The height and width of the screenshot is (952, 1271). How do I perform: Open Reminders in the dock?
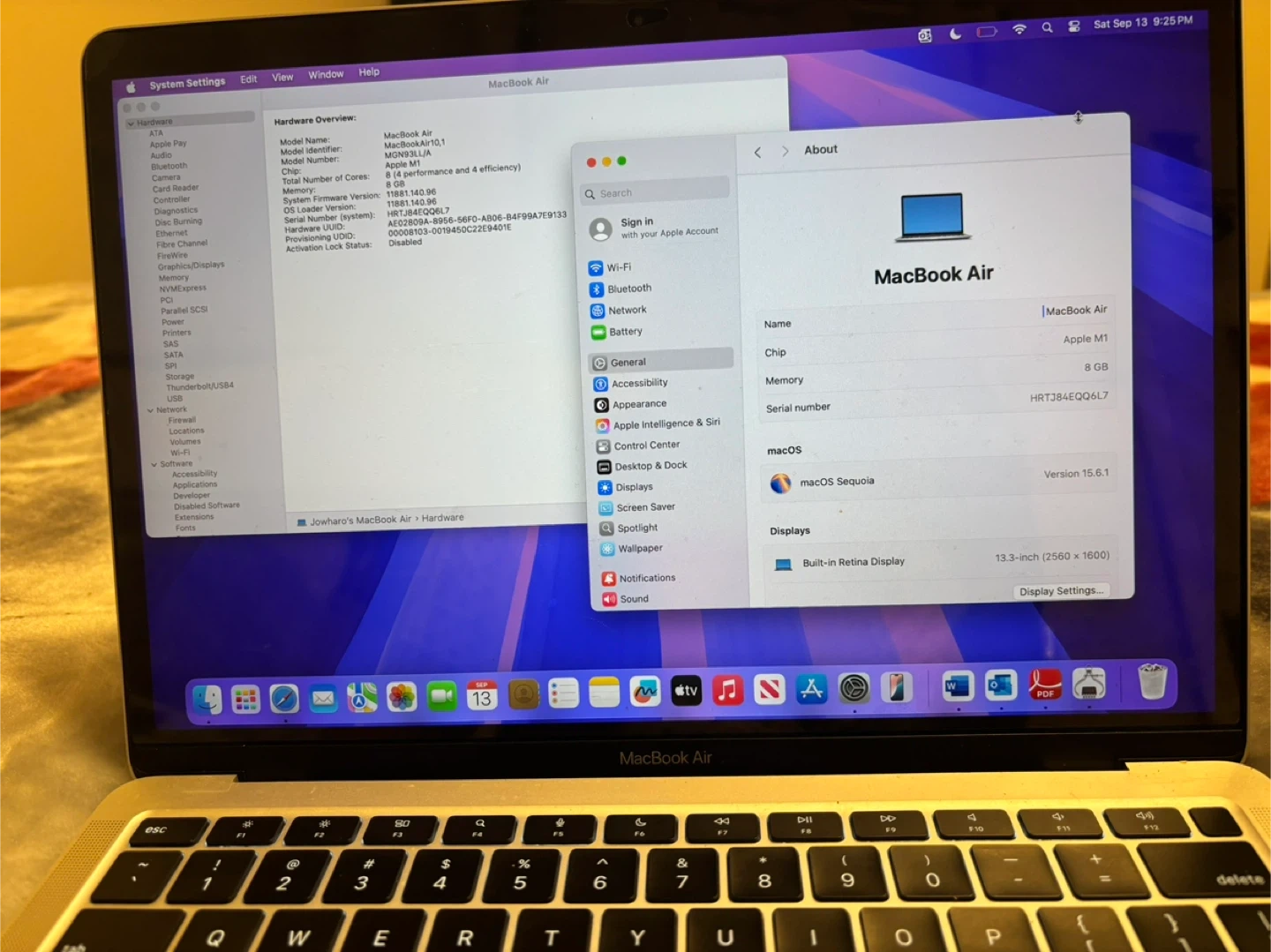[563, 693]
